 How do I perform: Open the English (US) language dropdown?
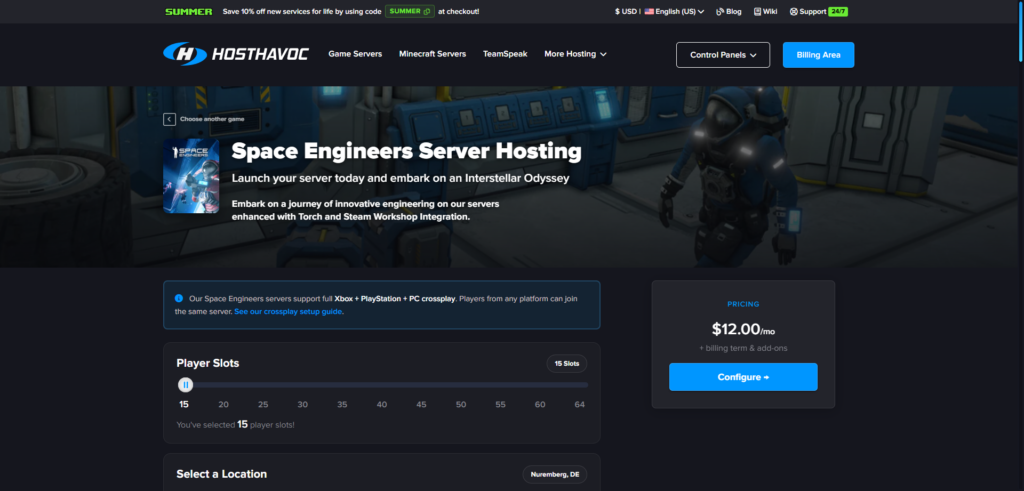click(674, 11)
